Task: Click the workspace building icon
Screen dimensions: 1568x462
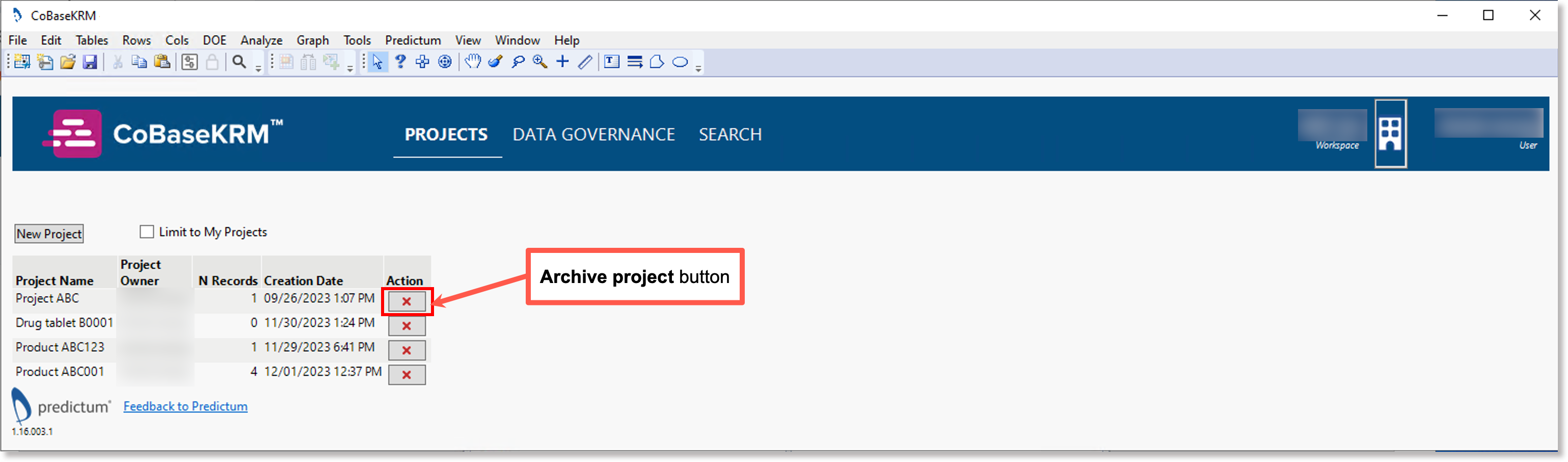Action: point(1390,134)
